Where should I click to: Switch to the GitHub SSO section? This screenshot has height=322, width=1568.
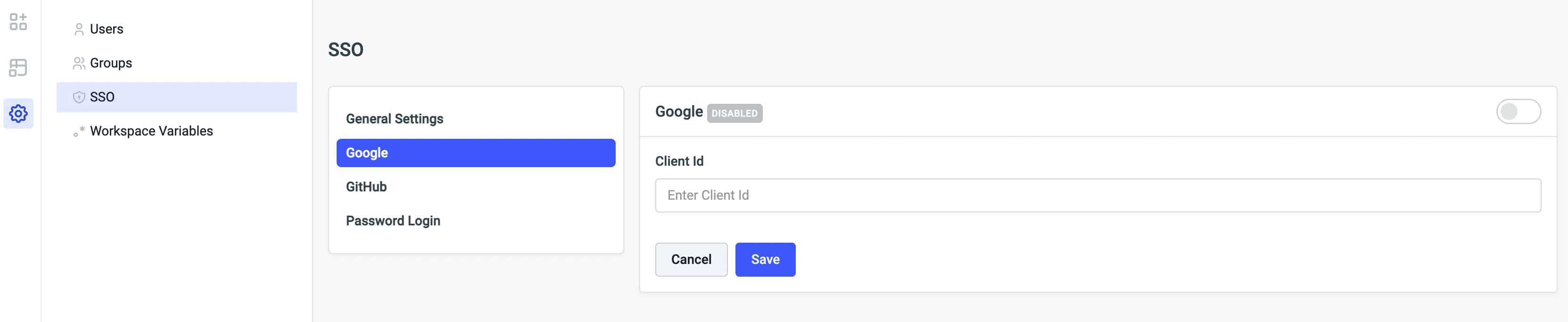366,187
